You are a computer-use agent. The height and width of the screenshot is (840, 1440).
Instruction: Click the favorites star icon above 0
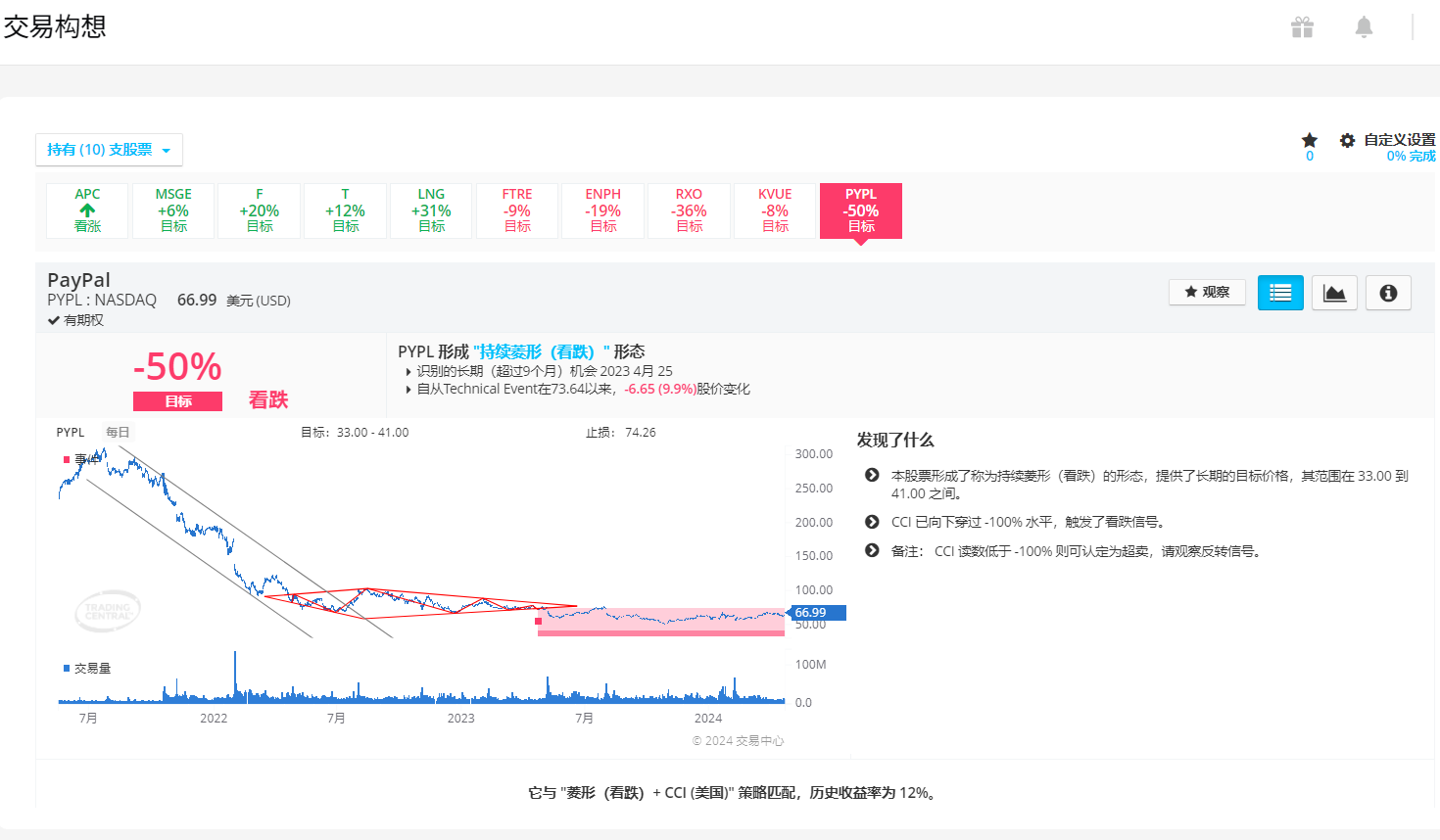(1310, 140)
